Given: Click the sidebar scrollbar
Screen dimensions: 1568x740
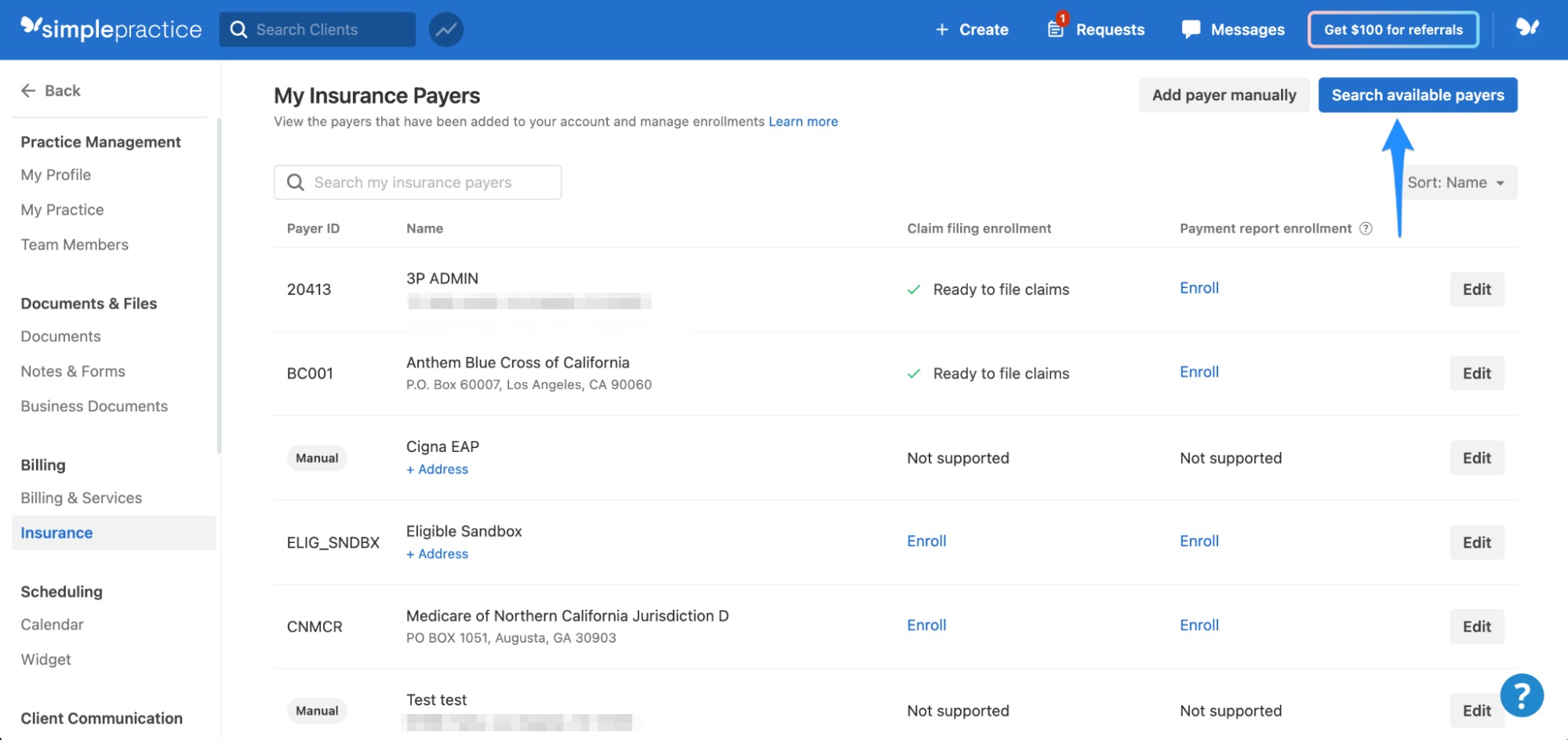Looking at the screenshot, I should point(219,285).
